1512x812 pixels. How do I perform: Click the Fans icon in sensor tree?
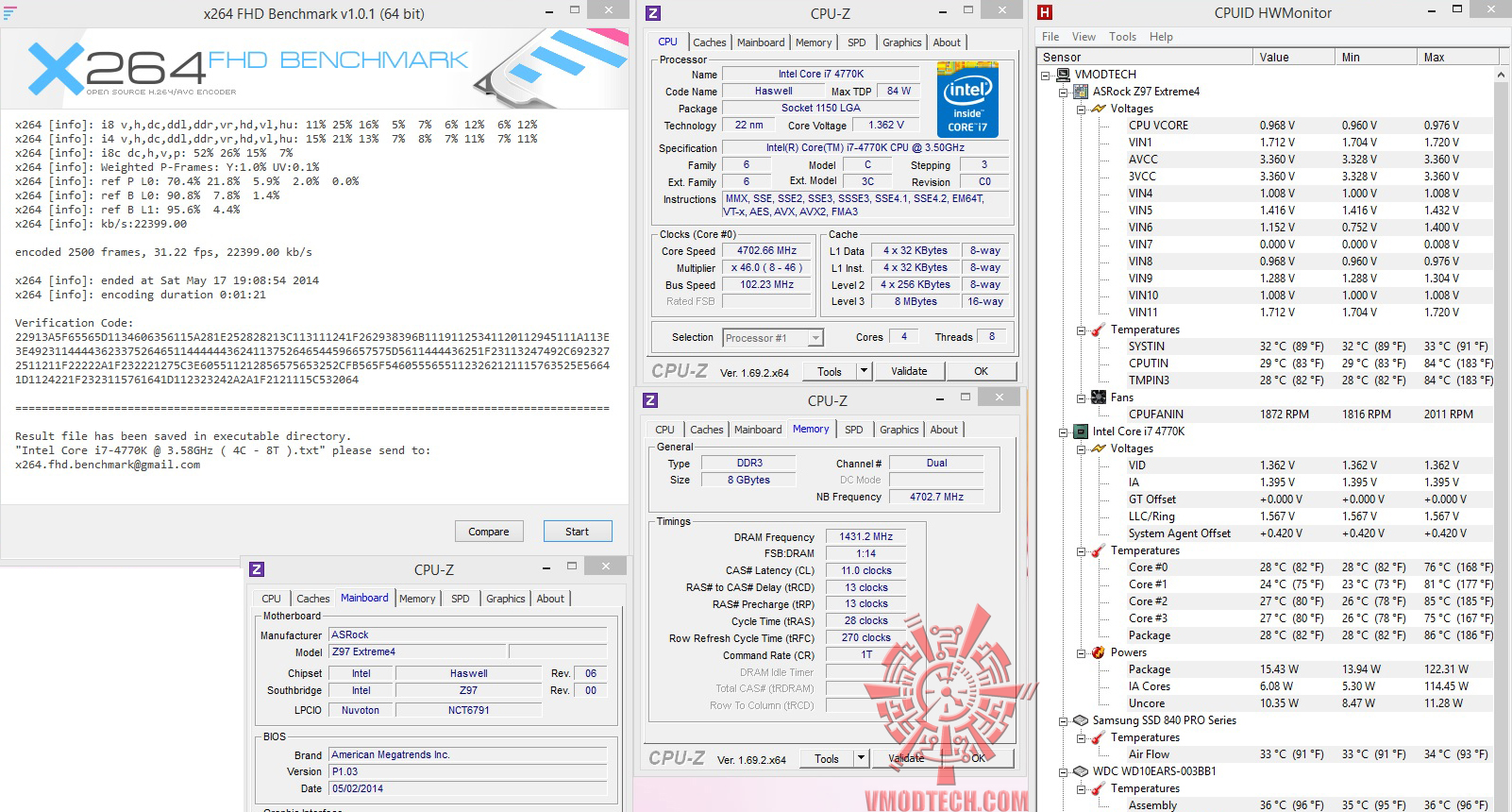point(1099,398)
